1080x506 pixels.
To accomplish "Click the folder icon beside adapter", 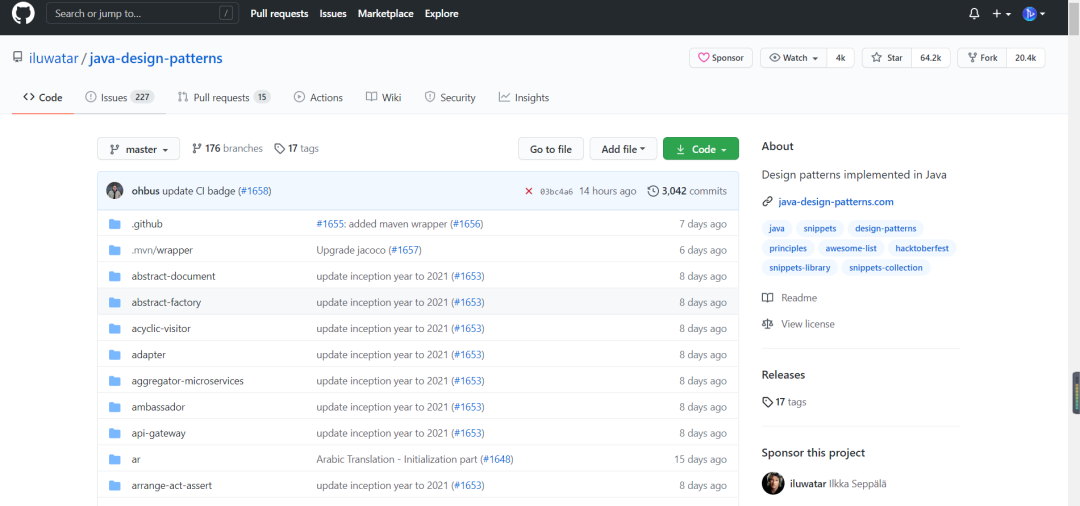I will coord(114,355).
